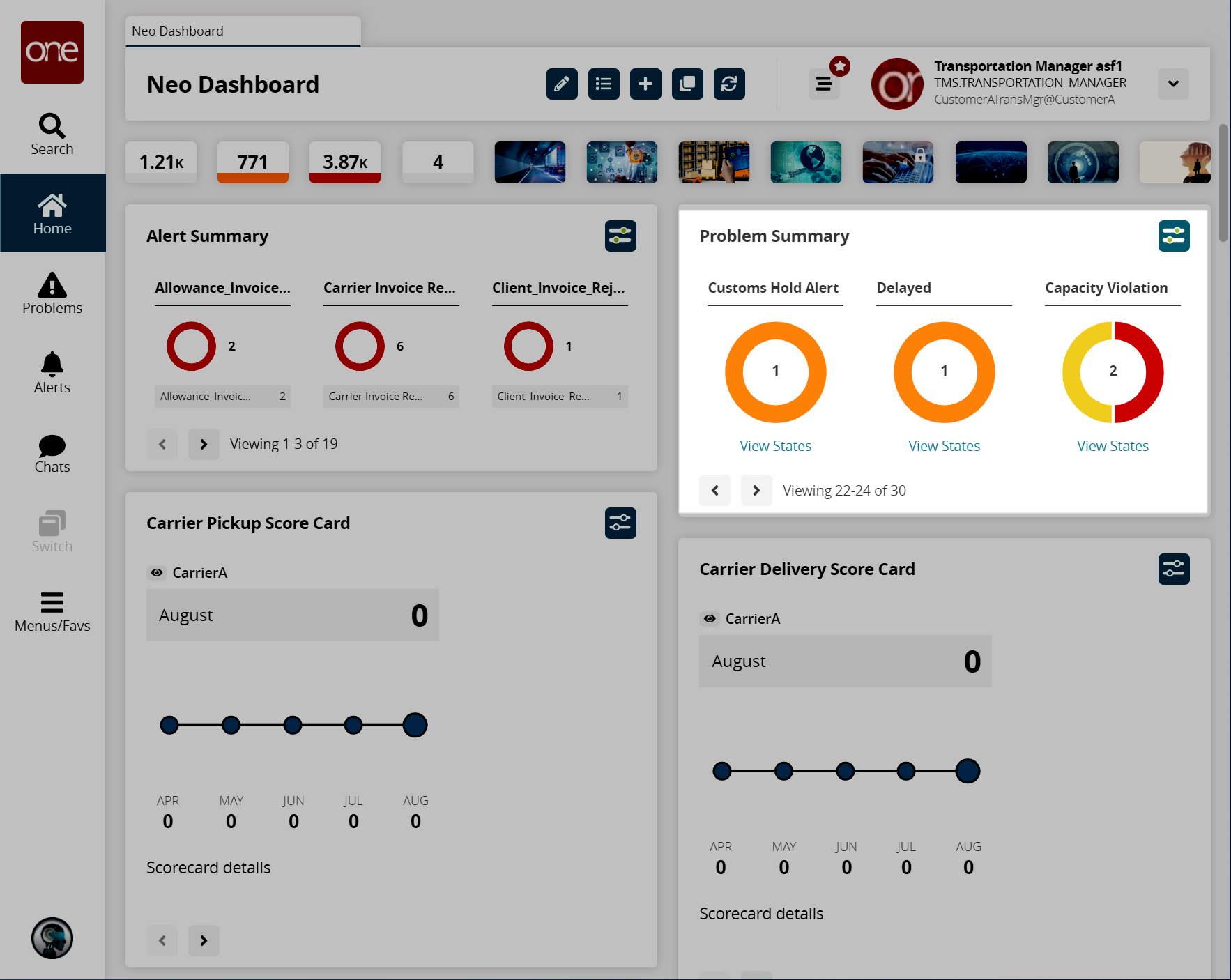Go to next page of Alert Summary

[204, 444]
